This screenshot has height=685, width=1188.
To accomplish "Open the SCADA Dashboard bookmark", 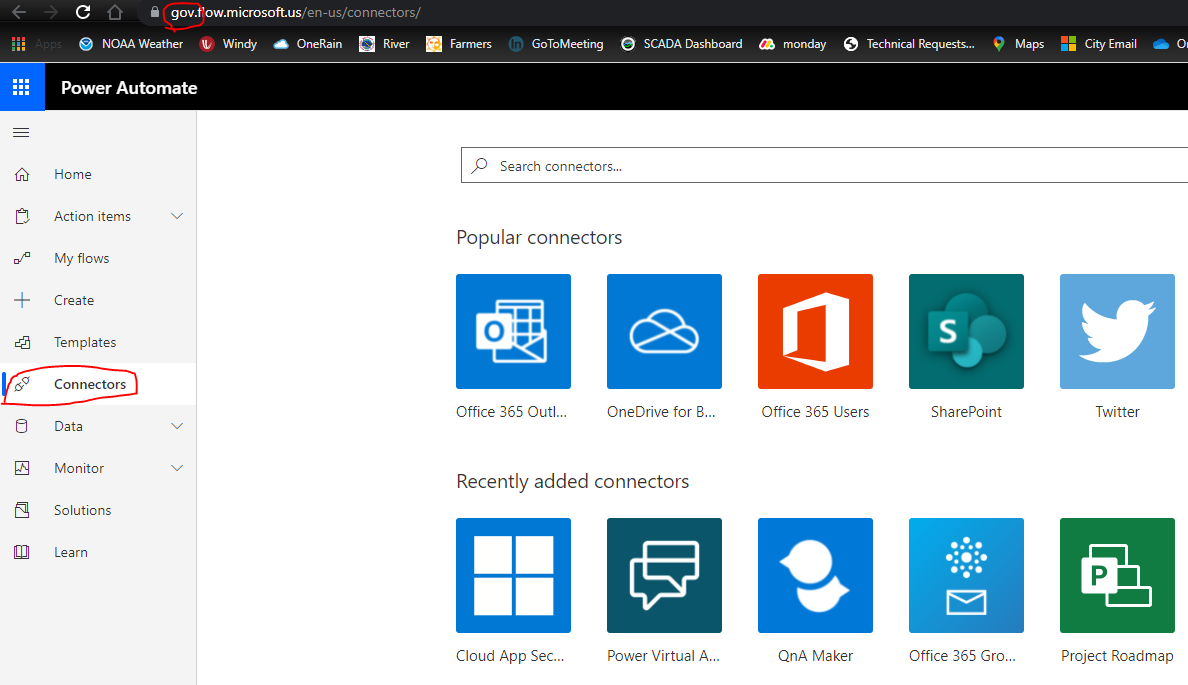I will click(x=681, y=44).
